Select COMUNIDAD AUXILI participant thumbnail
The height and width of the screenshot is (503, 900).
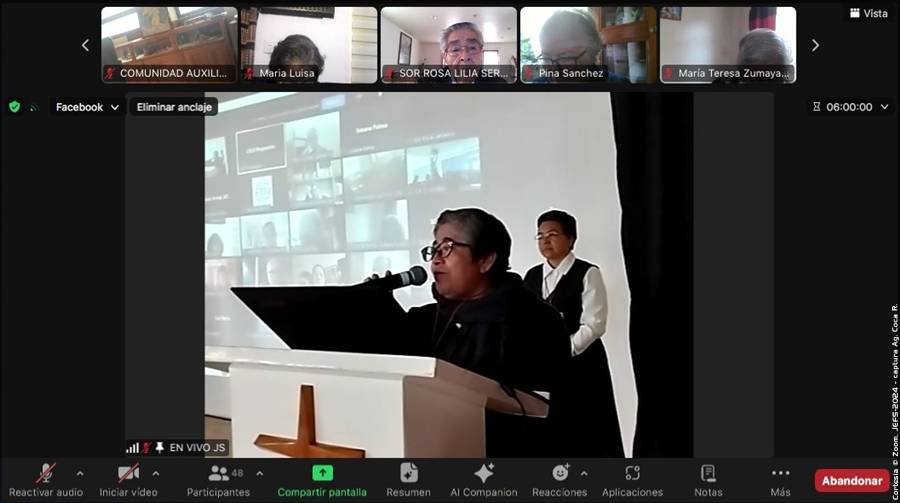[x=169, y=45]
